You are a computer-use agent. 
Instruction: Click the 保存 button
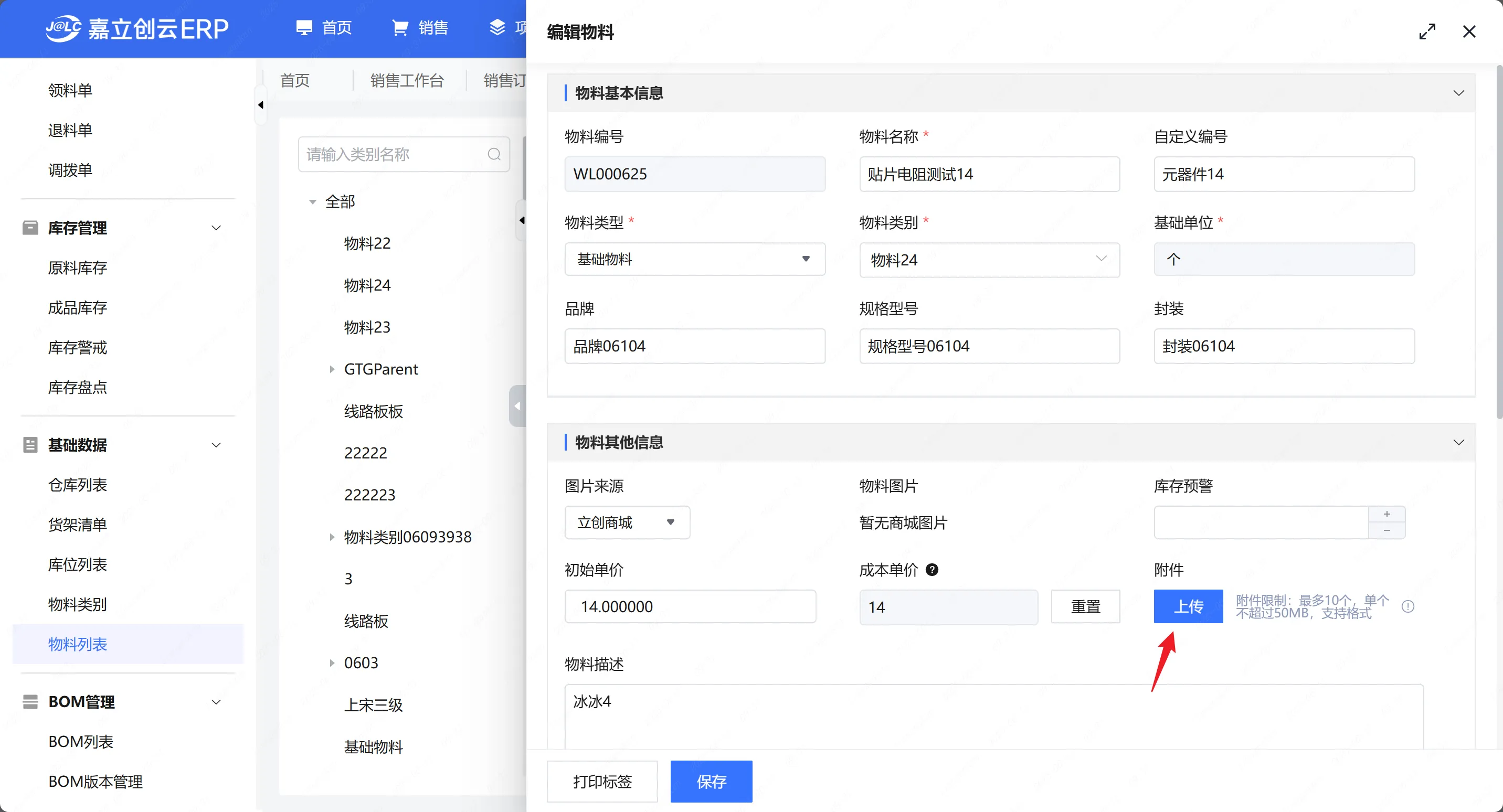711,781
